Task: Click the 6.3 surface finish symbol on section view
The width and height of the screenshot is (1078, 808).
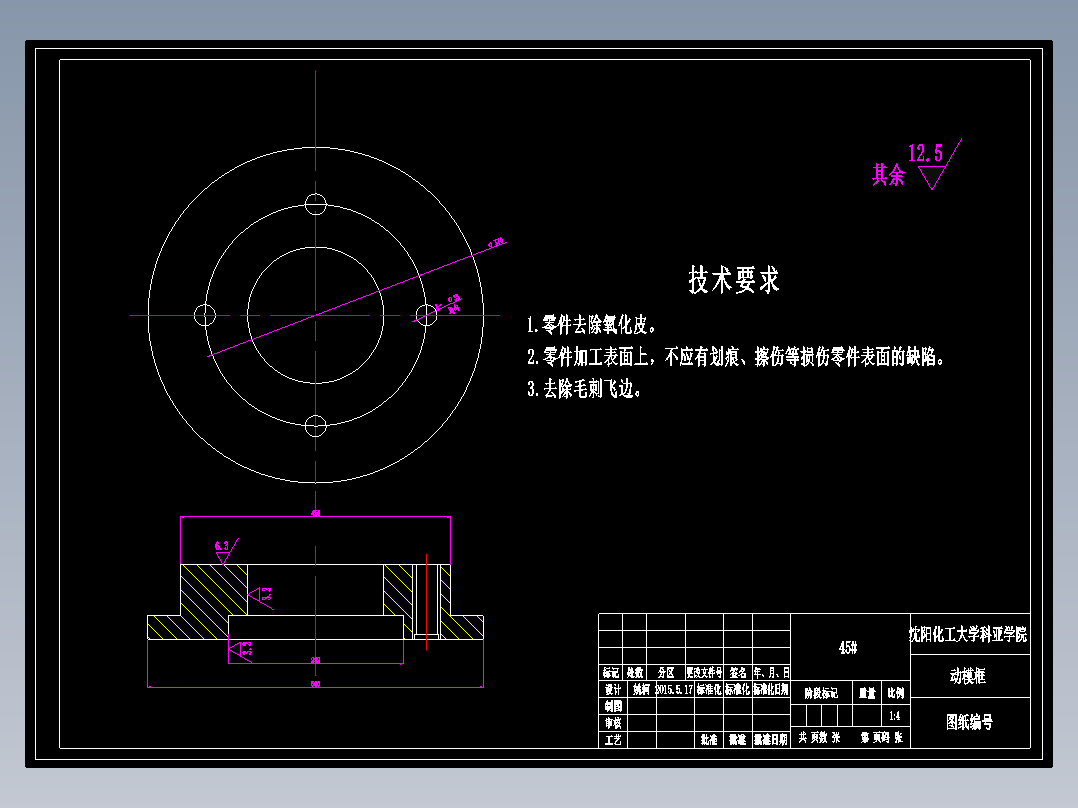Action: pyautogui.click(x=224, y=548)
